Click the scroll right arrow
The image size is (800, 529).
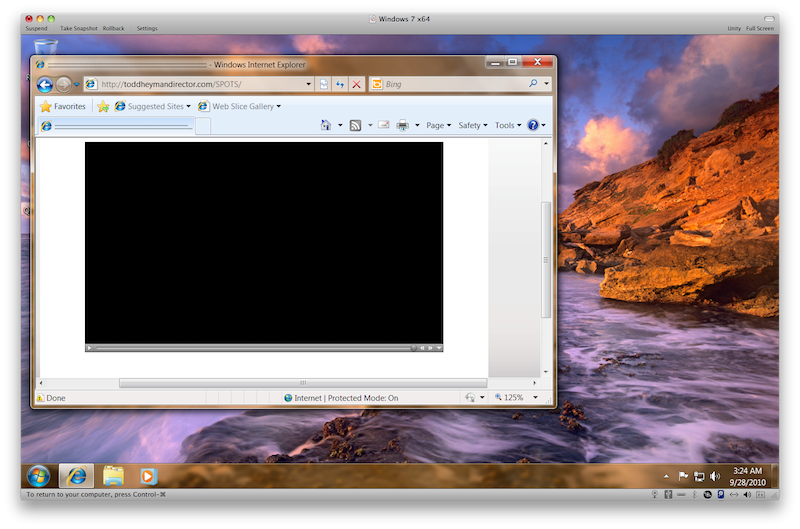tap(534, 383)
